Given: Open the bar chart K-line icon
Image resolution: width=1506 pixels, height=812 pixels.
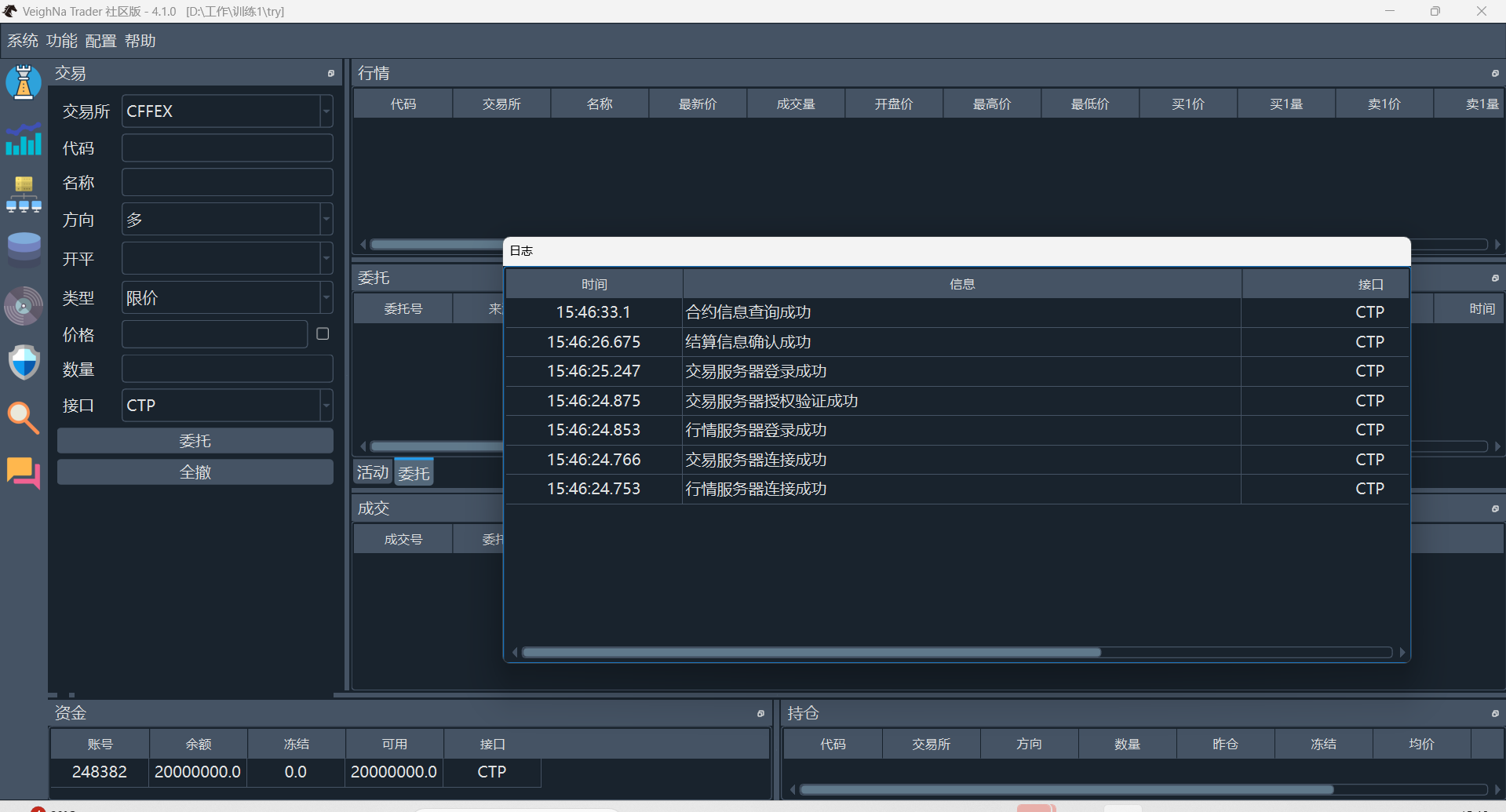Looking at the screenshot, I should point(24,140).
